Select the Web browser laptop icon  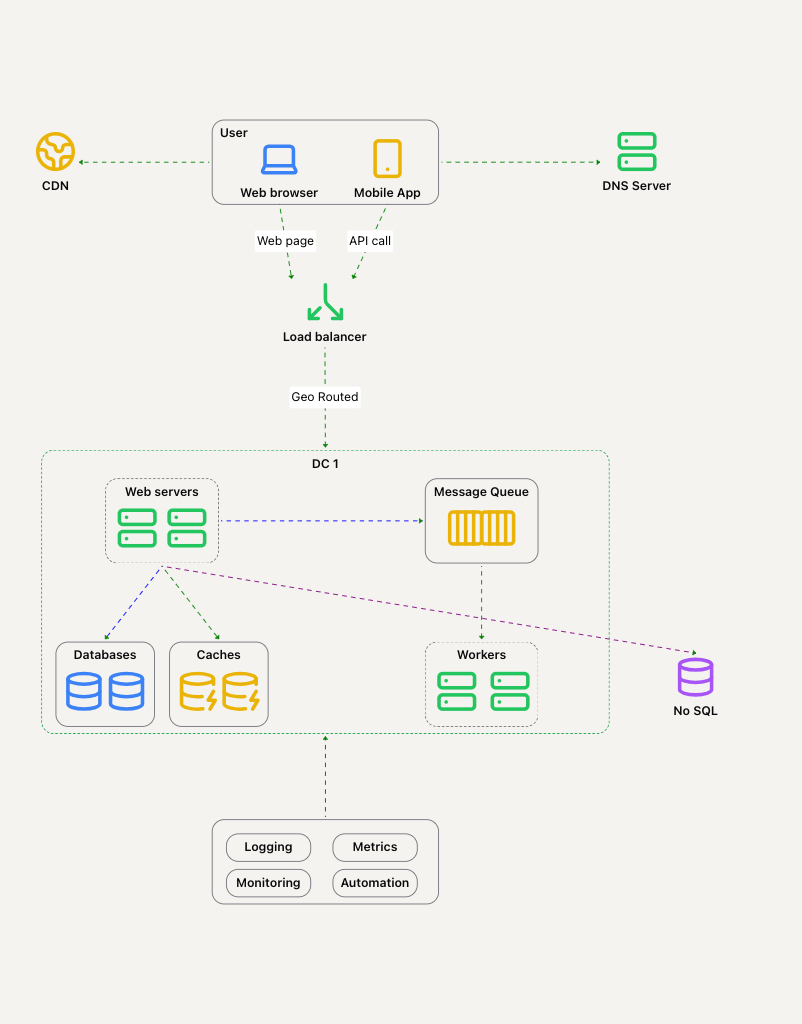point(279,159)
